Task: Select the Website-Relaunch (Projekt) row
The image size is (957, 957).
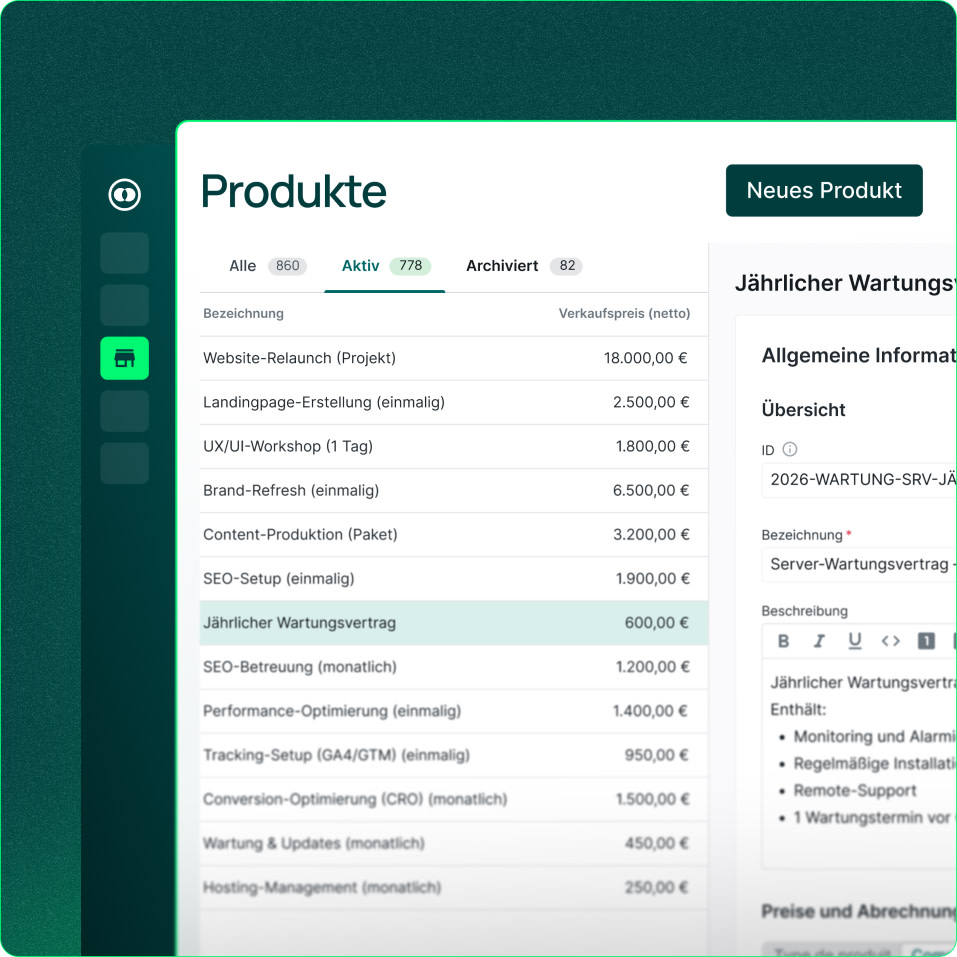Action: [x=454, y=358]
